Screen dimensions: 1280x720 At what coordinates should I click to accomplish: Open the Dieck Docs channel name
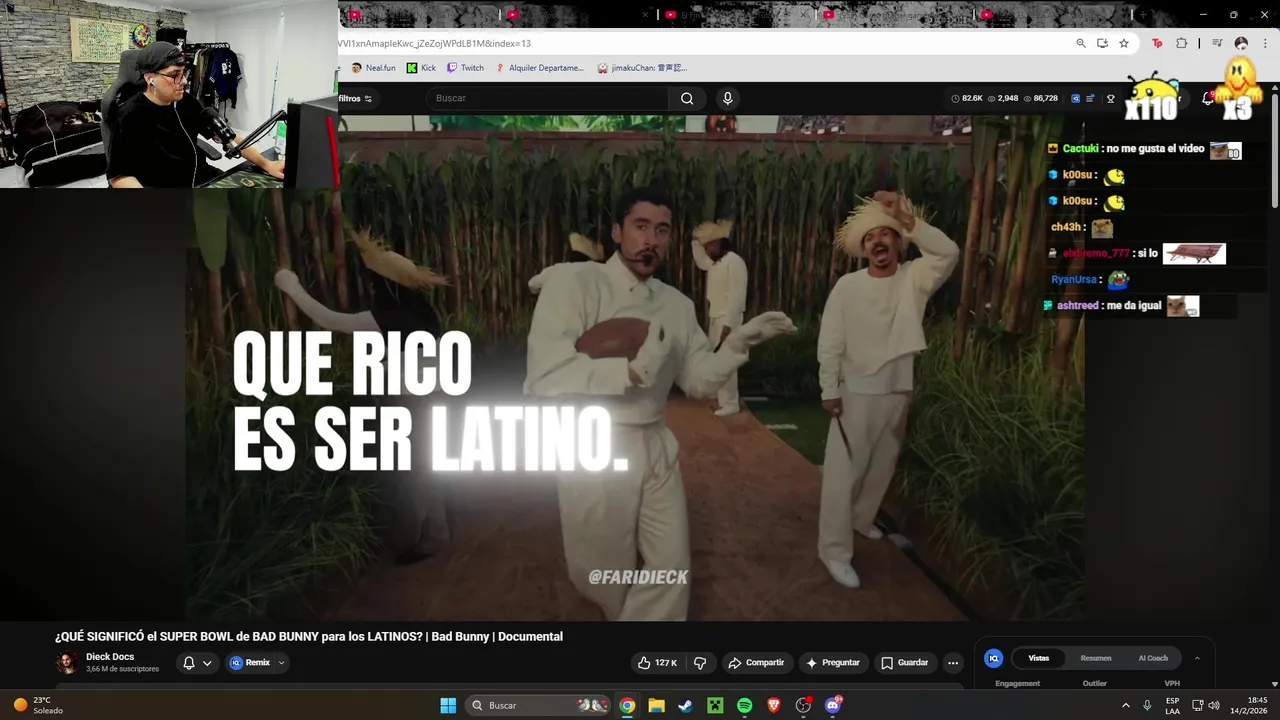[x=110, y=657]
